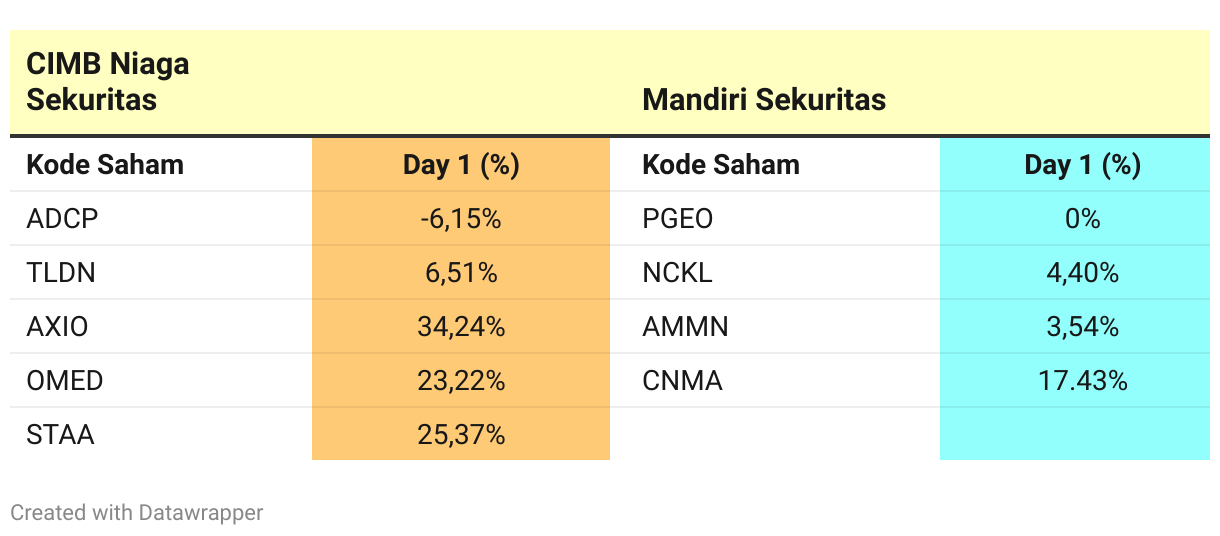Screen dimensions: 1220x536
Task: Select the CNMA stock code cell
Action: coord(682,381)
